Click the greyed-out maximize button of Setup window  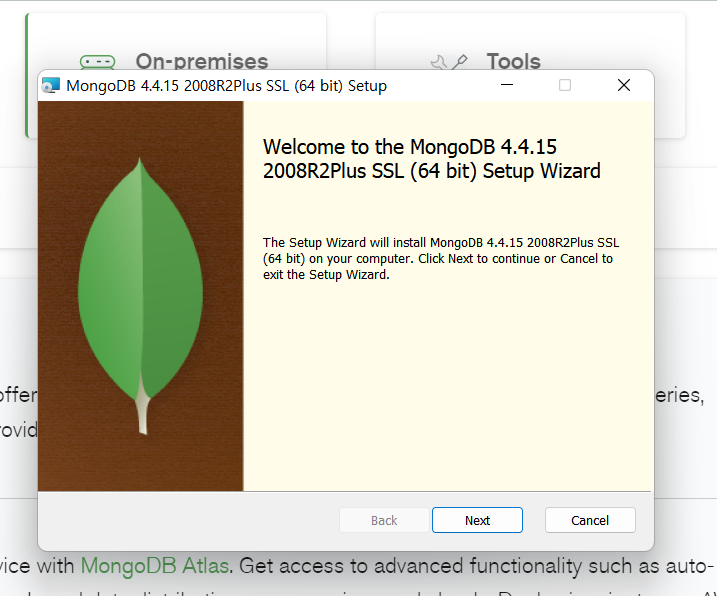[x=565, y=85]
